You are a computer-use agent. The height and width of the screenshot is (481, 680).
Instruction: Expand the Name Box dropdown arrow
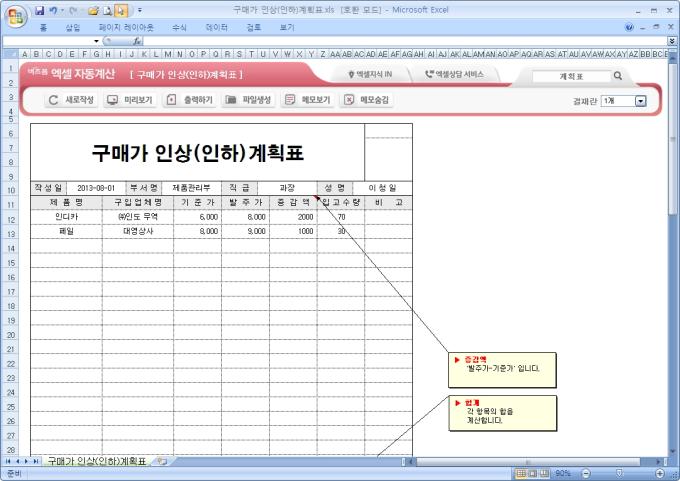(x=96, y=41)
